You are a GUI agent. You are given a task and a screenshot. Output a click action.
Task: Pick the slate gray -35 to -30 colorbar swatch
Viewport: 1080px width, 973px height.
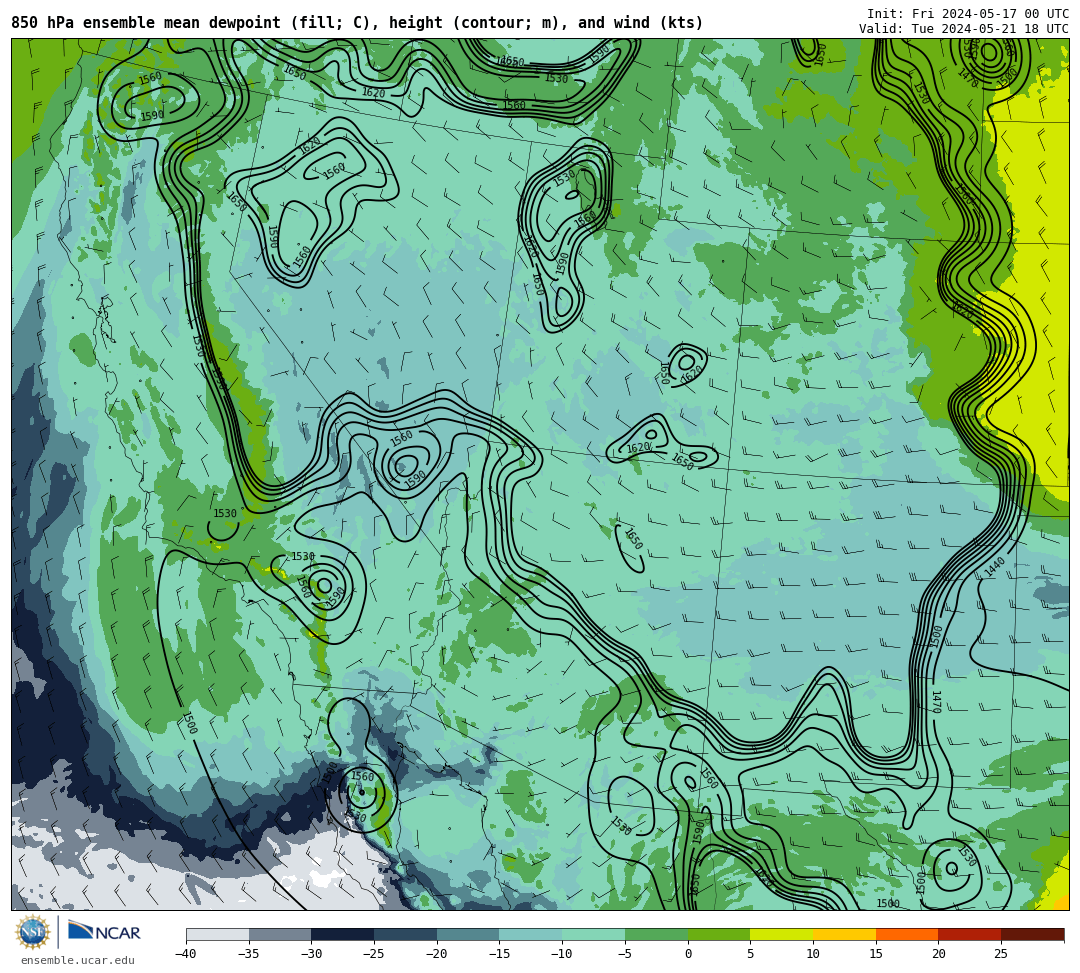click(280, 934)
